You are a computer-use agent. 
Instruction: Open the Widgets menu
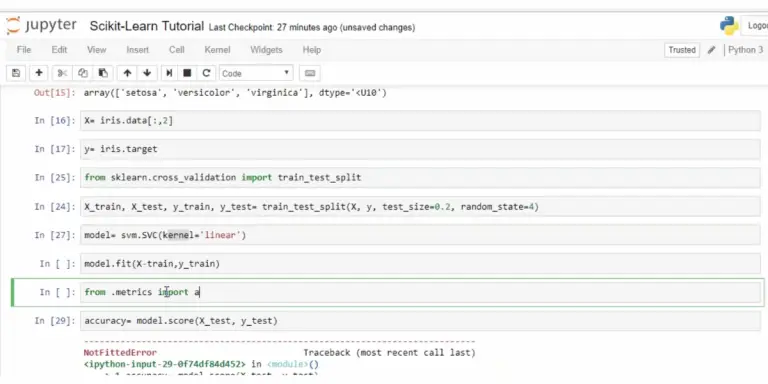pos(266,50)
